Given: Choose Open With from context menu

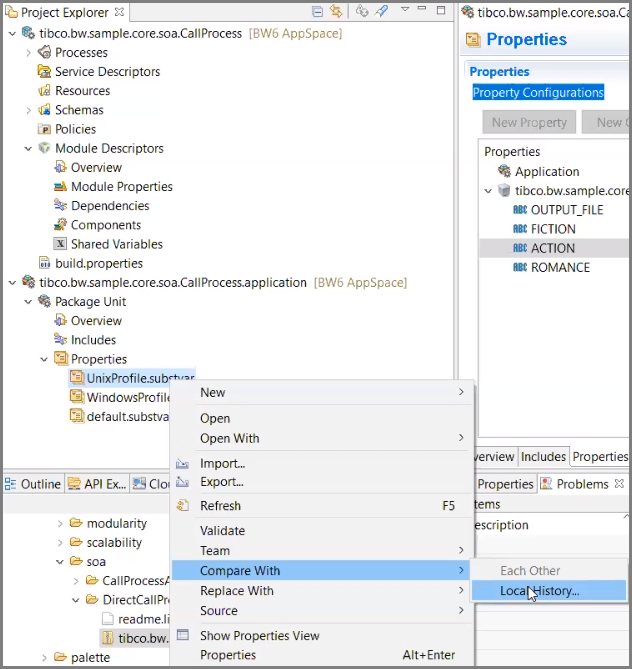Looking at the screenshot, I should (x=322, y=438).
